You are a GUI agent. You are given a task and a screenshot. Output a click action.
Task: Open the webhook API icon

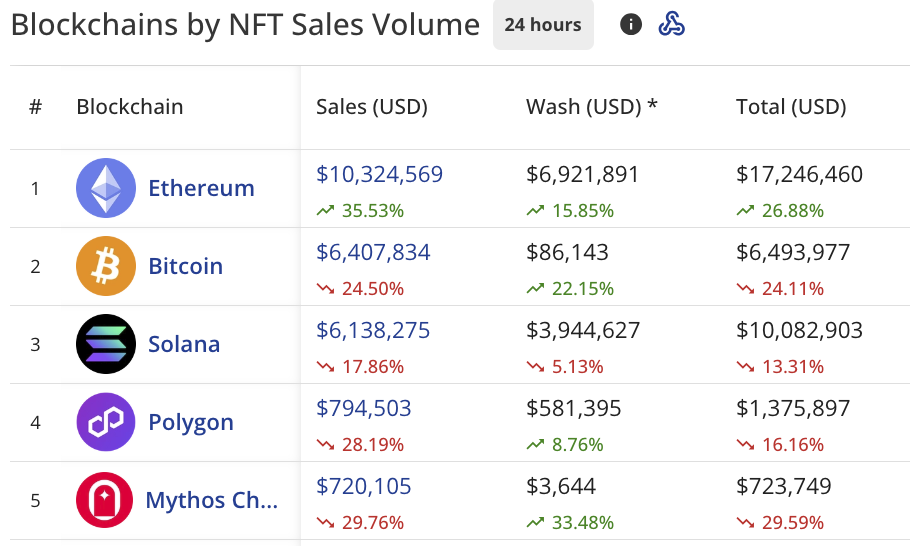pyautogui.click(x=671, y=25)
